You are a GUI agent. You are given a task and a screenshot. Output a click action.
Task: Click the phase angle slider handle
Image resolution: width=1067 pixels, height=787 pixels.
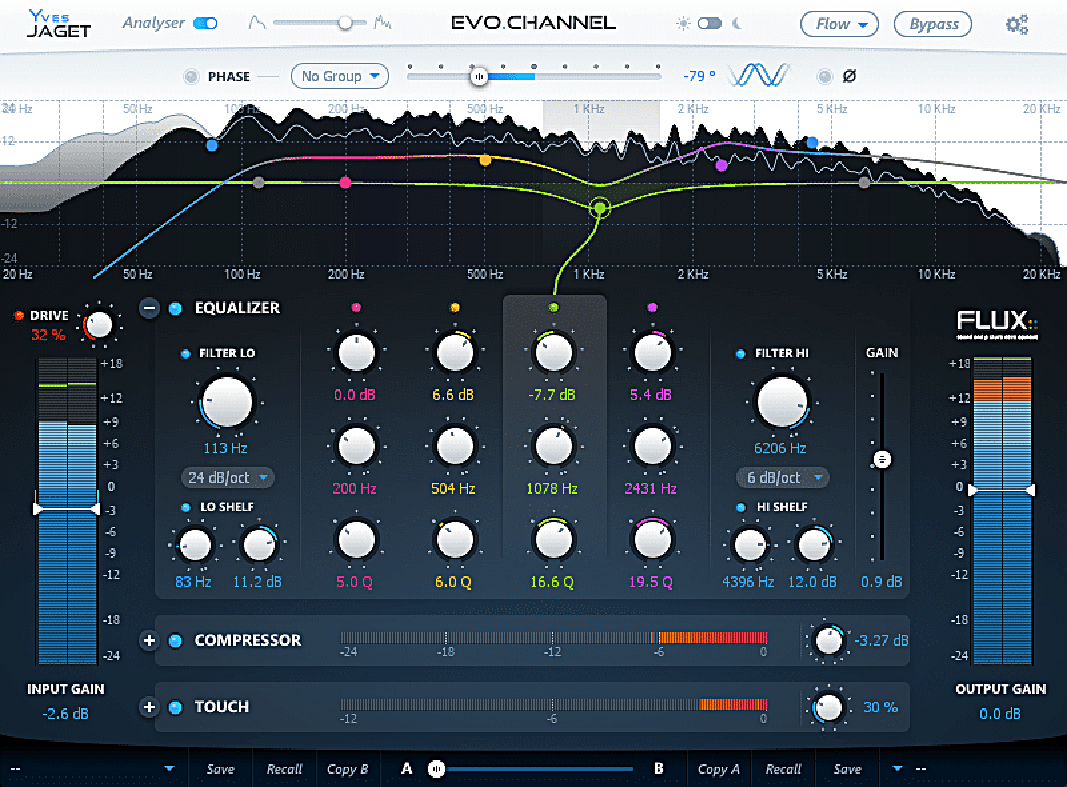coord(479,77)
